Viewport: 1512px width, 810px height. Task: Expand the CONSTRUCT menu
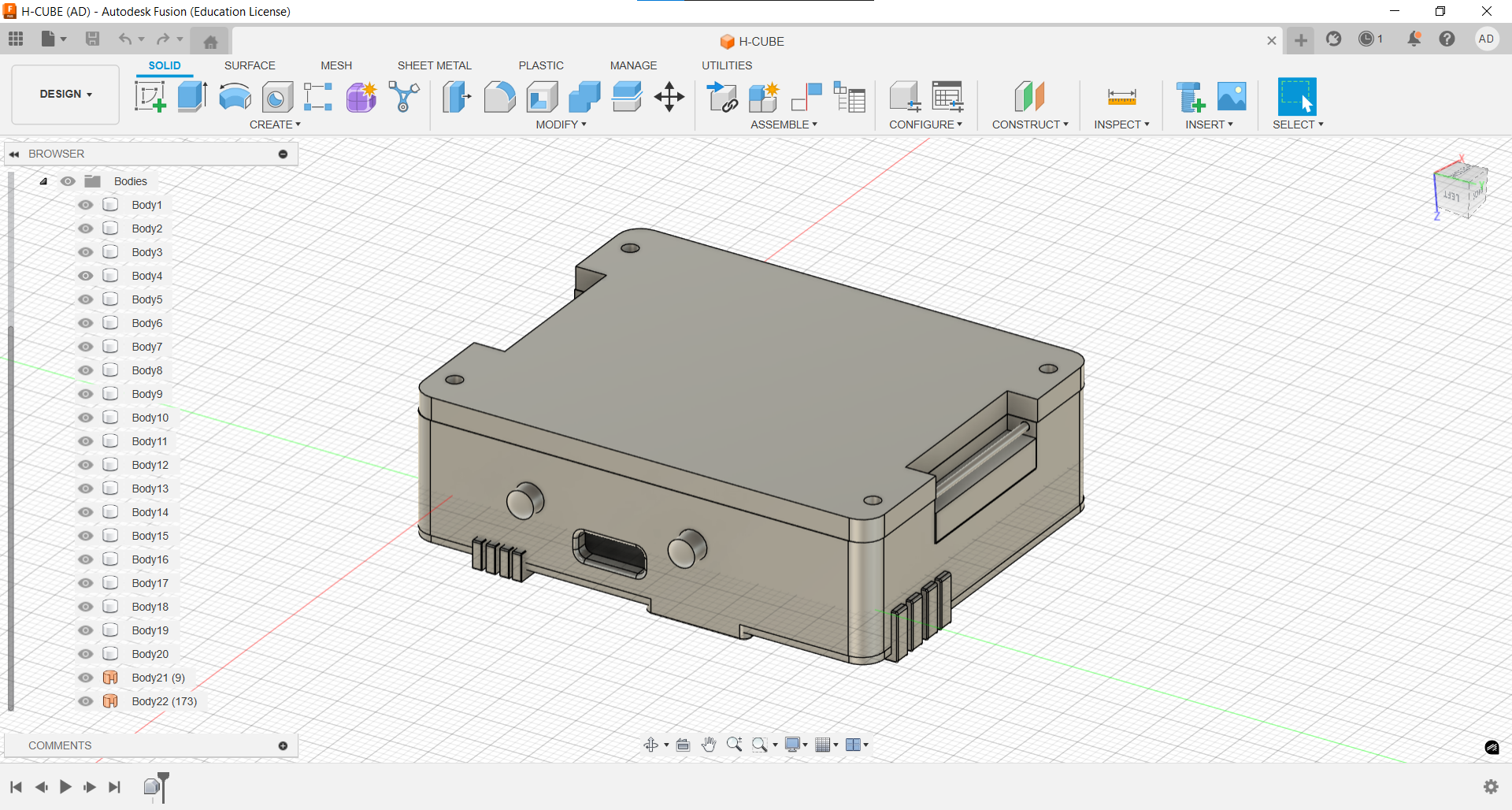1030,124
